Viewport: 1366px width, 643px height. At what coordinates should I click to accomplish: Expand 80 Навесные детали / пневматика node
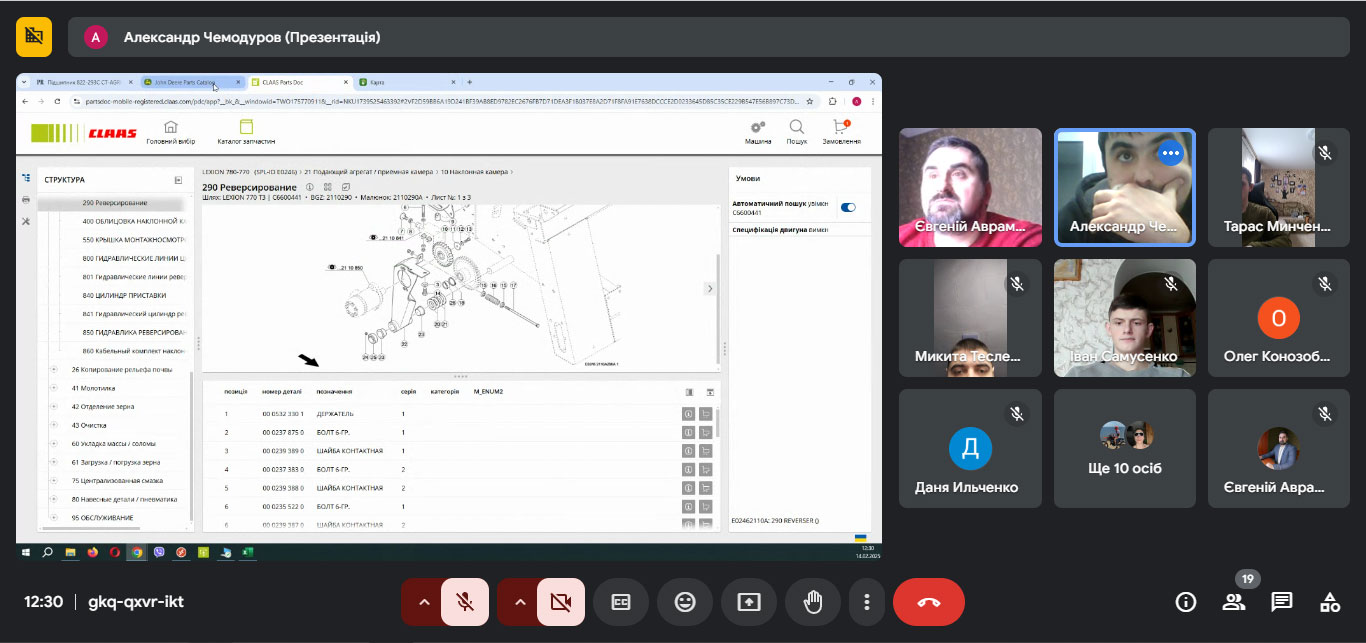(53, 499)
